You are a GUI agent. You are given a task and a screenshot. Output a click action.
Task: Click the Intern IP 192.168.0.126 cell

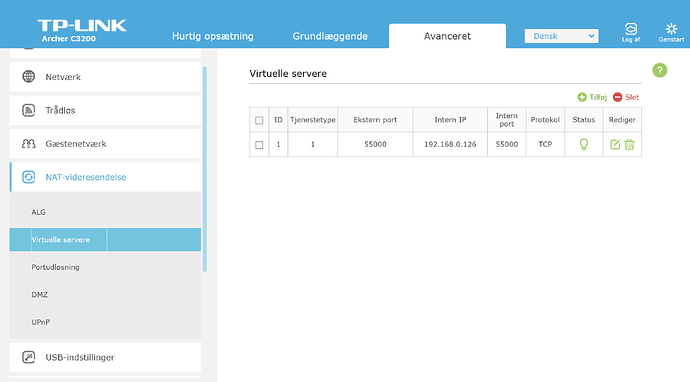(450, 144)
